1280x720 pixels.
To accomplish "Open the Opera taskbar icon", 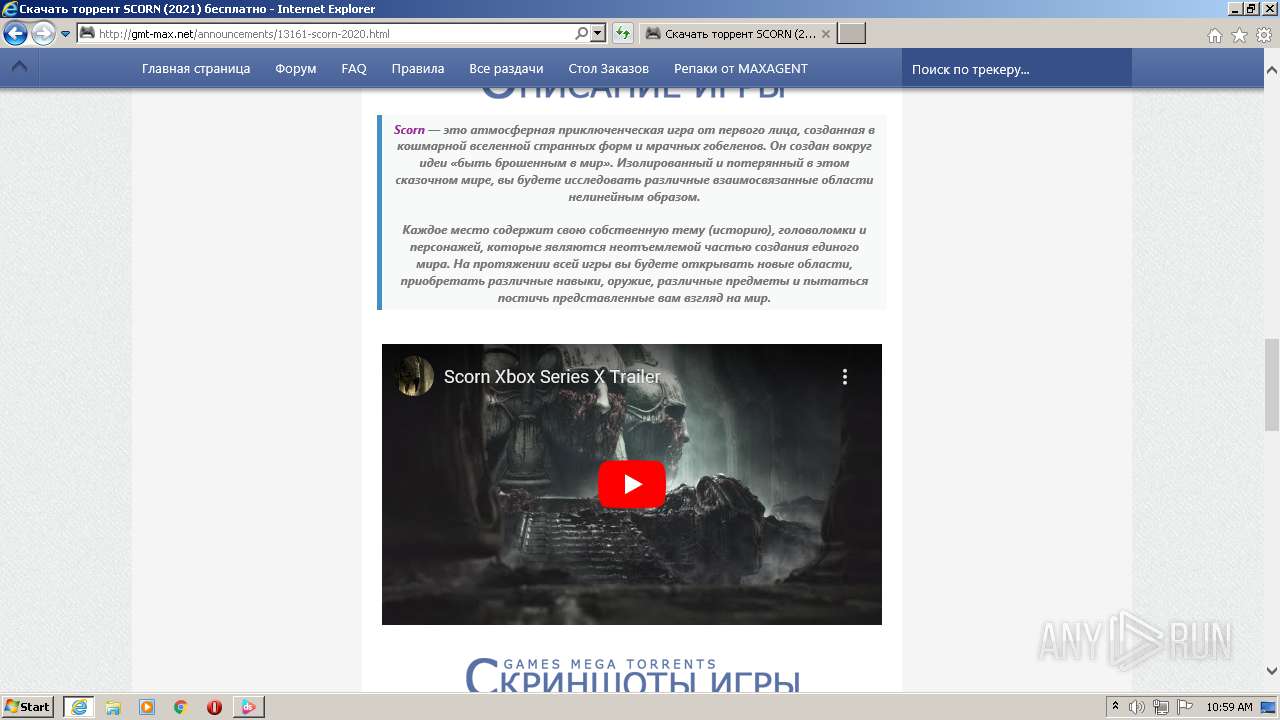I will tap(214, 707).
